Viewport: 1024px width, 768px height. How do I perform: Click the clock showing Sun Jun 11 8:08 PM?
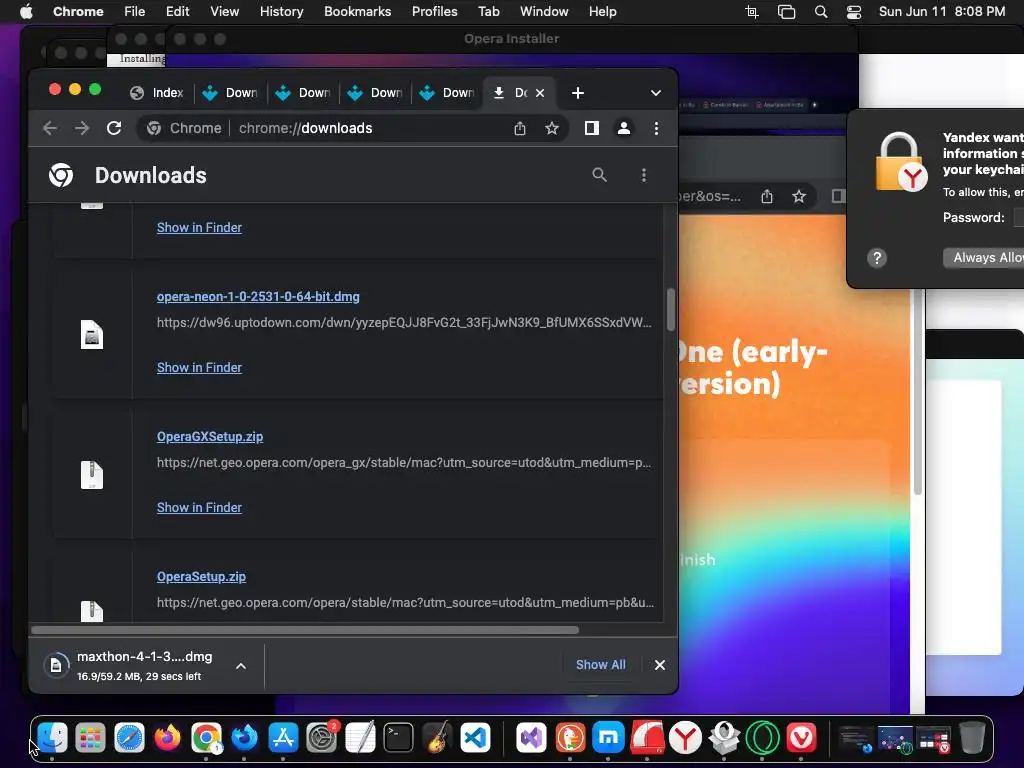tap(941, 12)
